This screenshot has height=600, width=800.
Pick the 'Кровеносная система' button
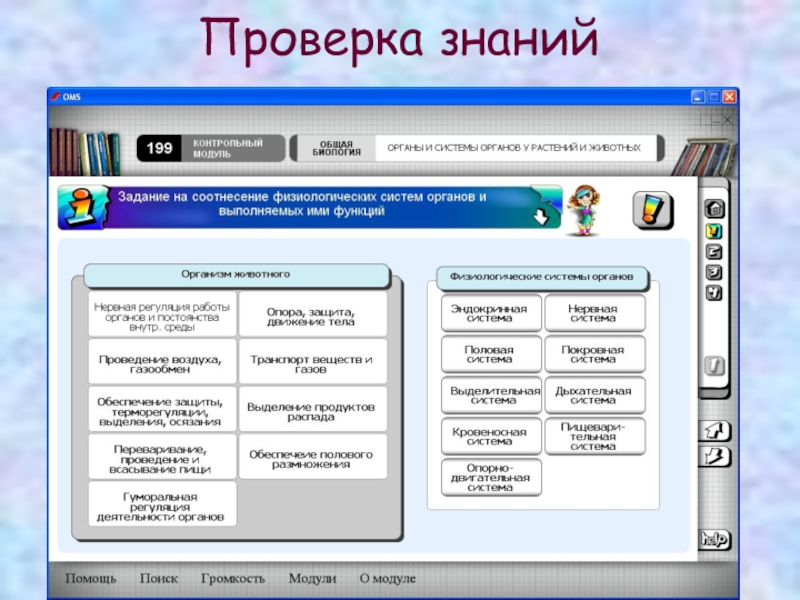click(491, 436)
